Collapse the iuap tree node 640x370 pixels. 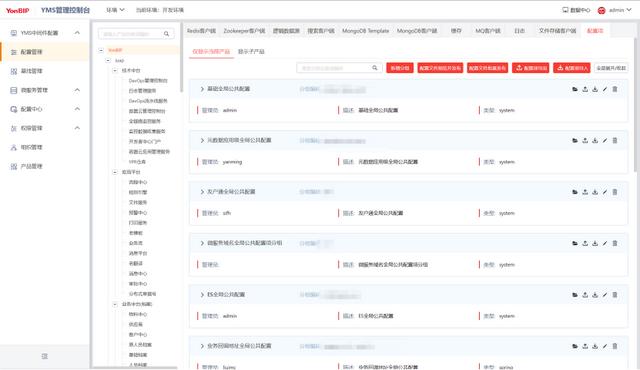coord(108,60)
